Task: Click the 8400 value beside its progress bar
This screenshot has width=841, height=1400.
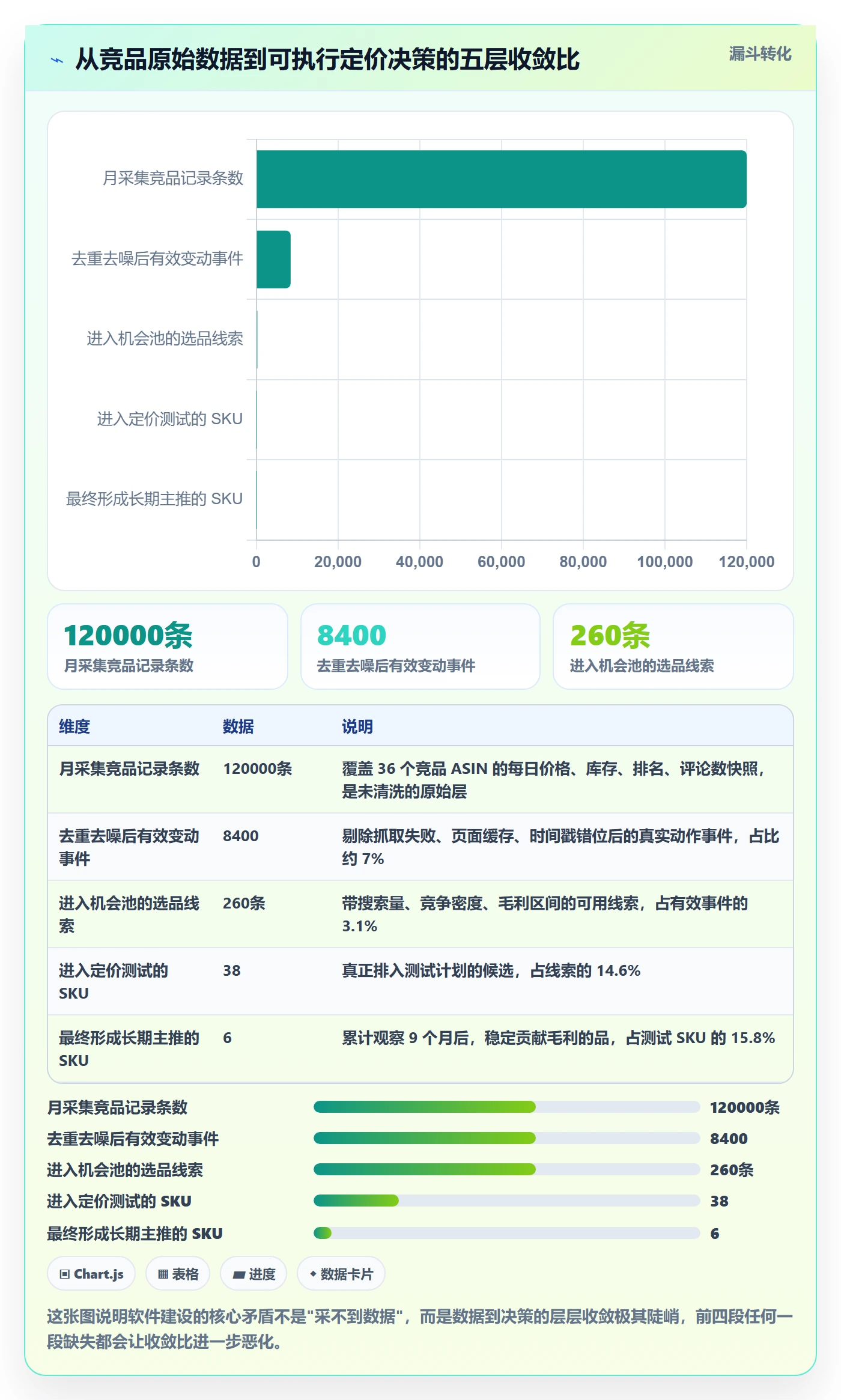Action: [x=729, y=1139]
